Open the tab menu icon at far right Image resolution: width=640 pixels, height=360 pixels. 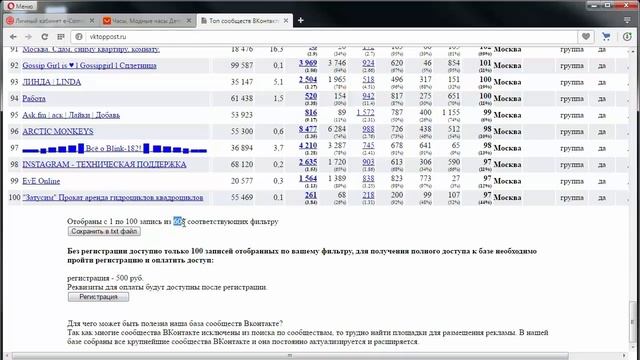click(x=627, y=20)
